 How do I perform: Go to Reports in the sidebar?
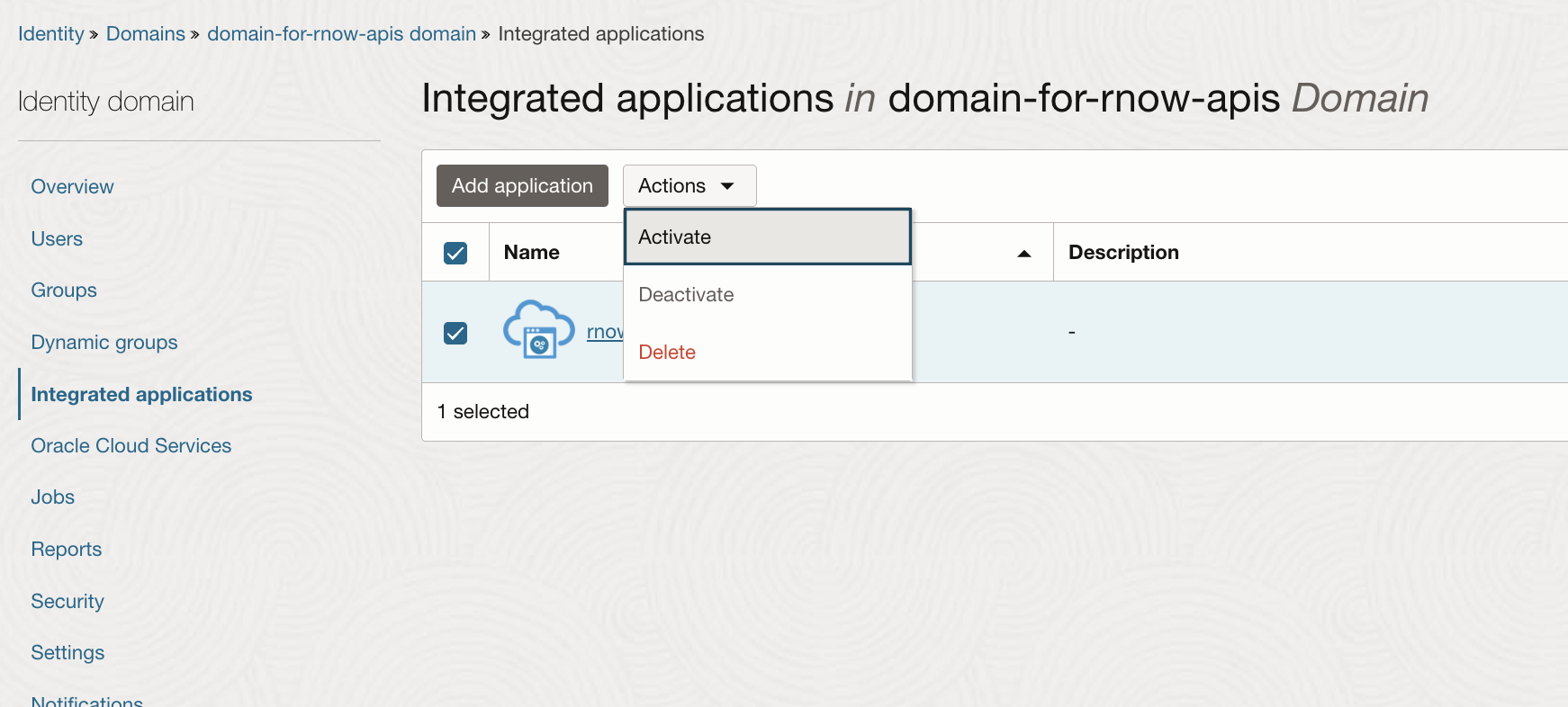pyautogui.click(x=67, y=550)
